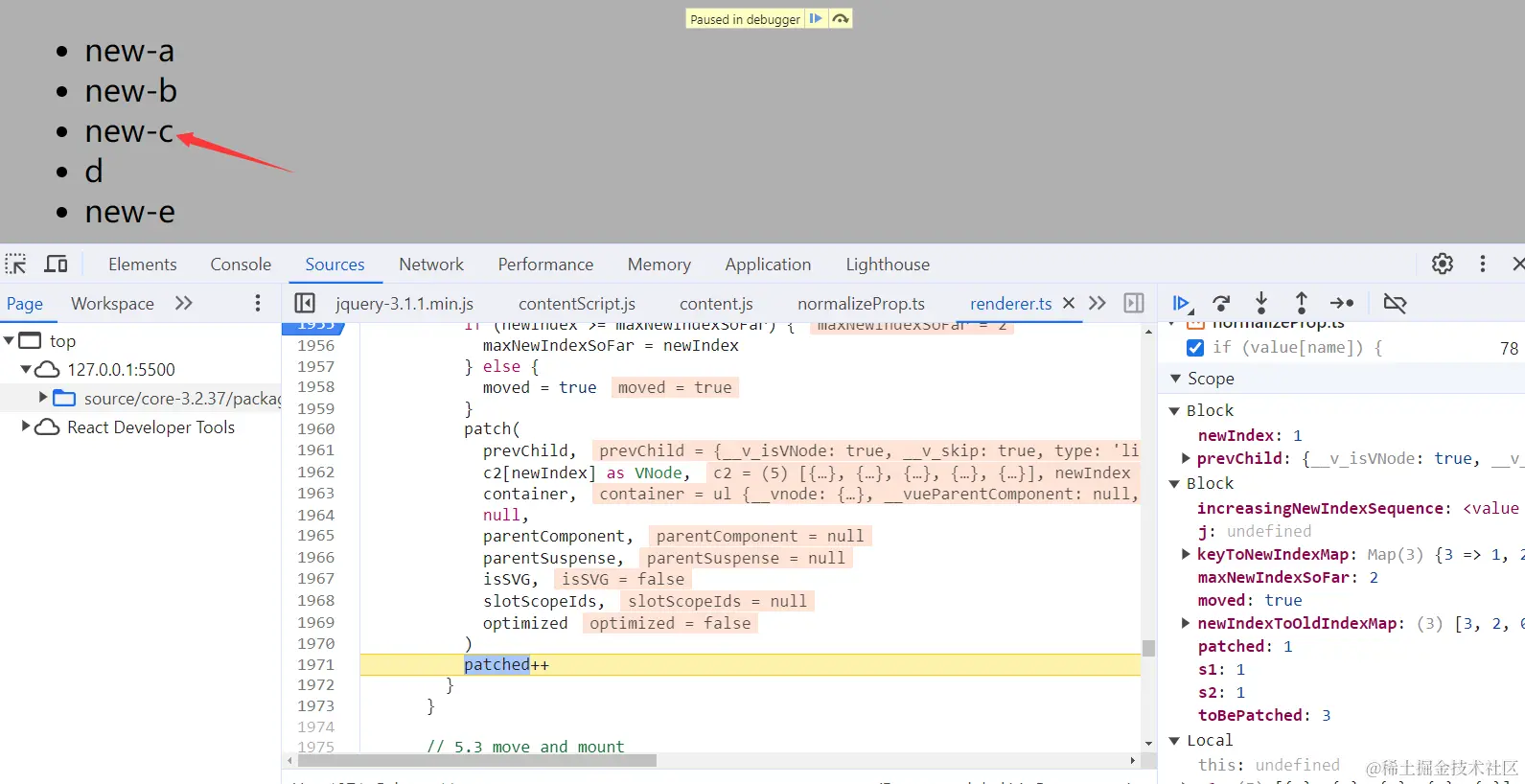Screen dimensions: 1525x784
Task: Click the 'new-b' list item on the page
Action: [x=130, y=91]
